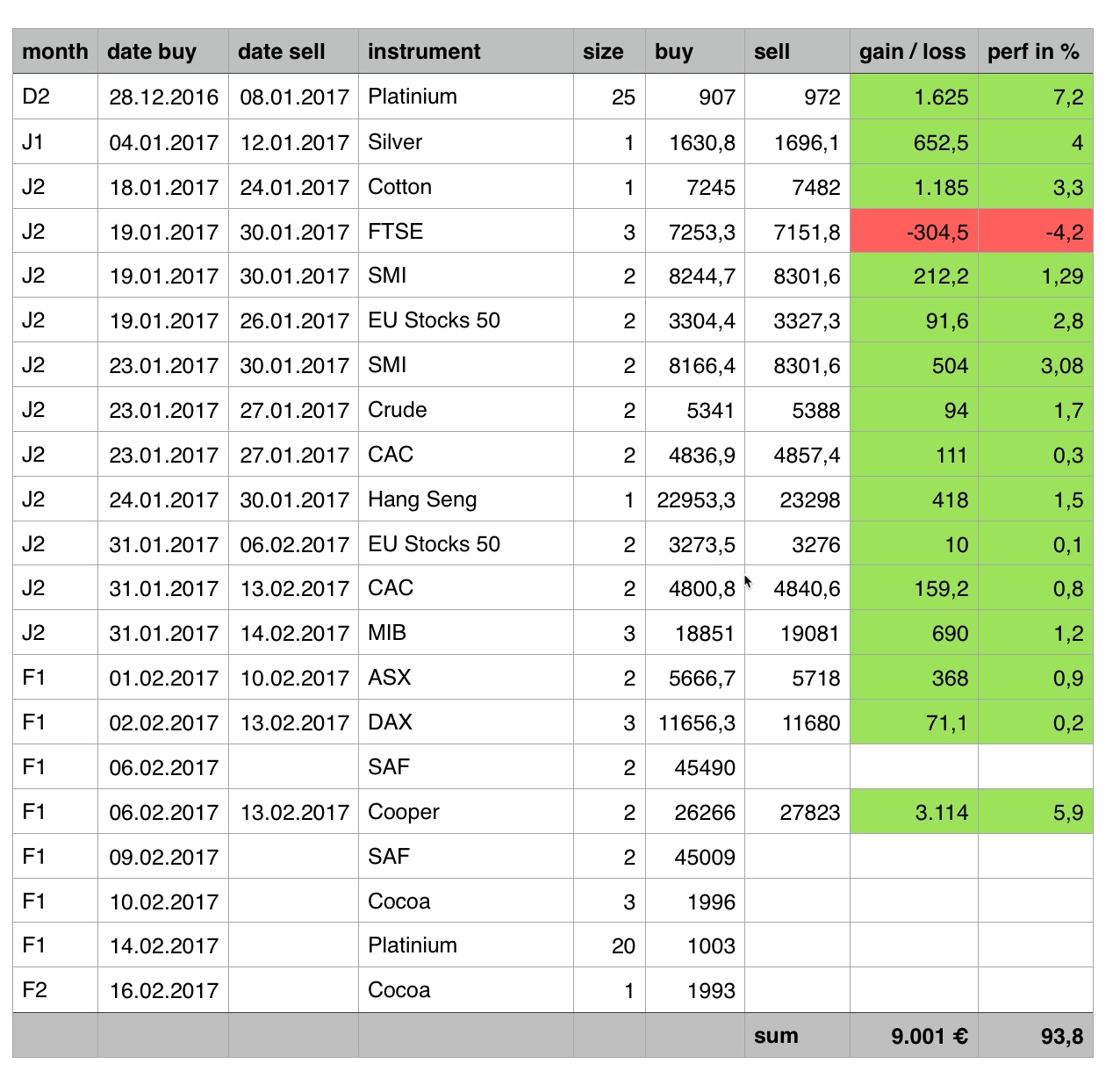
Task: Click the 'perf in %' column header
Action: pos(1034,52)
